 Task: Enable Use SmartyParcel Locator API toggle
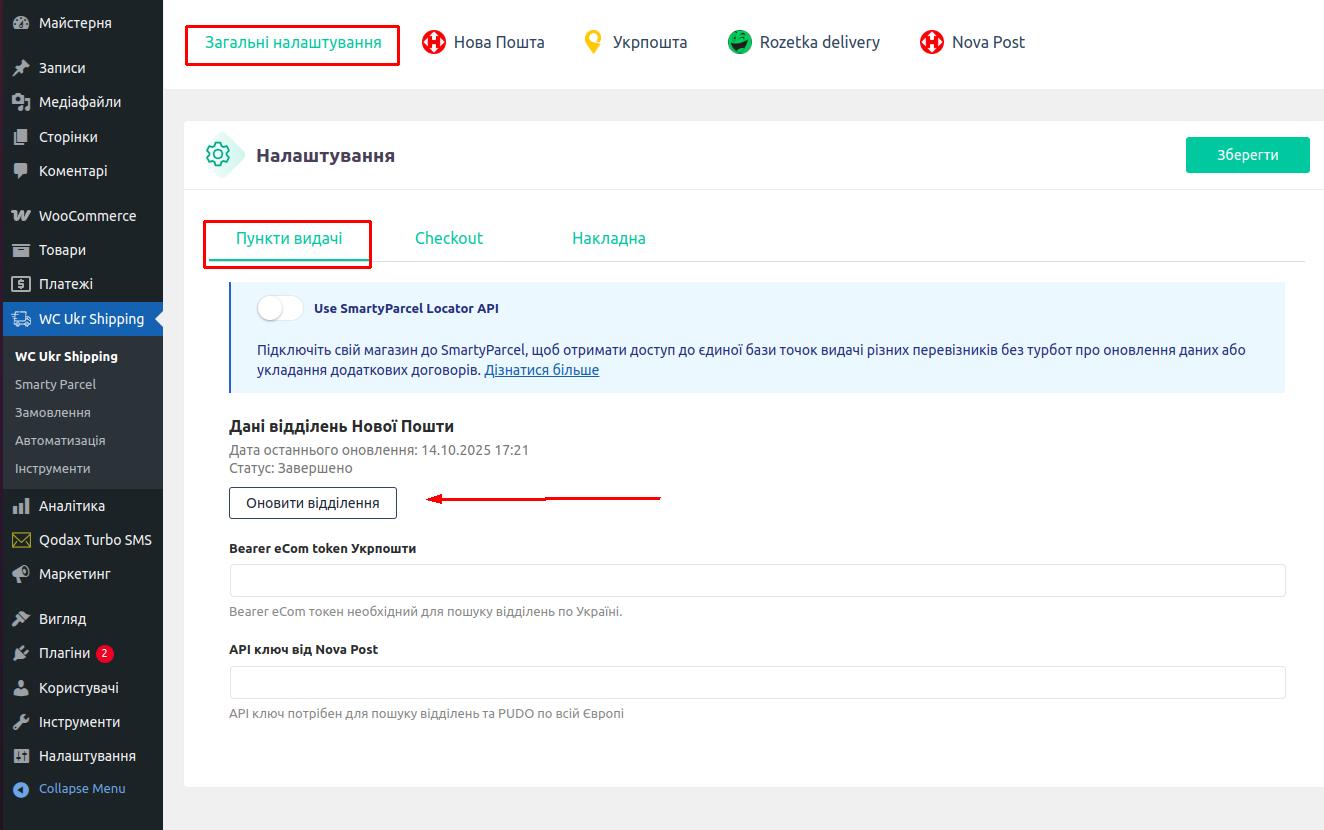[280, 309]
